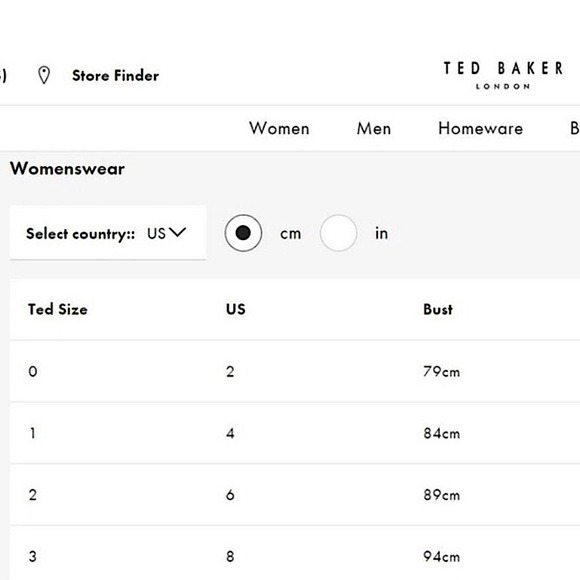
Task: Open the Store Finder link
Action: click(x=115, y=75)
